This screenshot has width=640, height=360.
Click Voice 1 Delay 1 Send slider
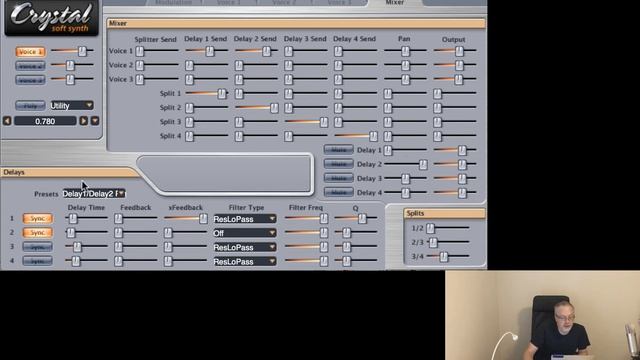[207, 51]
